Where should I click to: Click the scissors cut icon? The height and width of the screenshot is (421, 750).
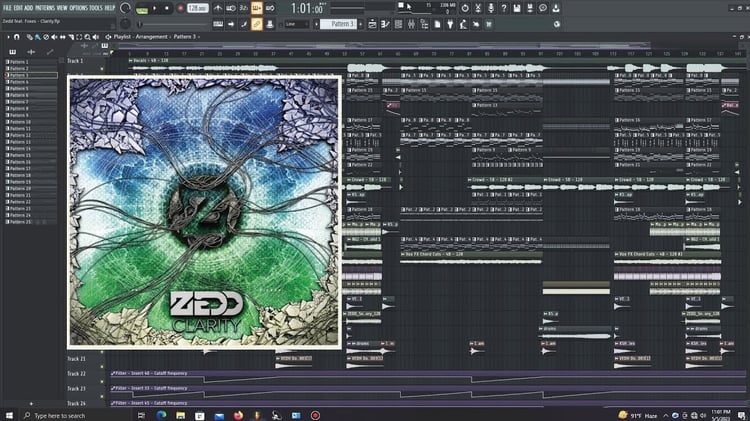click(478, 8)
